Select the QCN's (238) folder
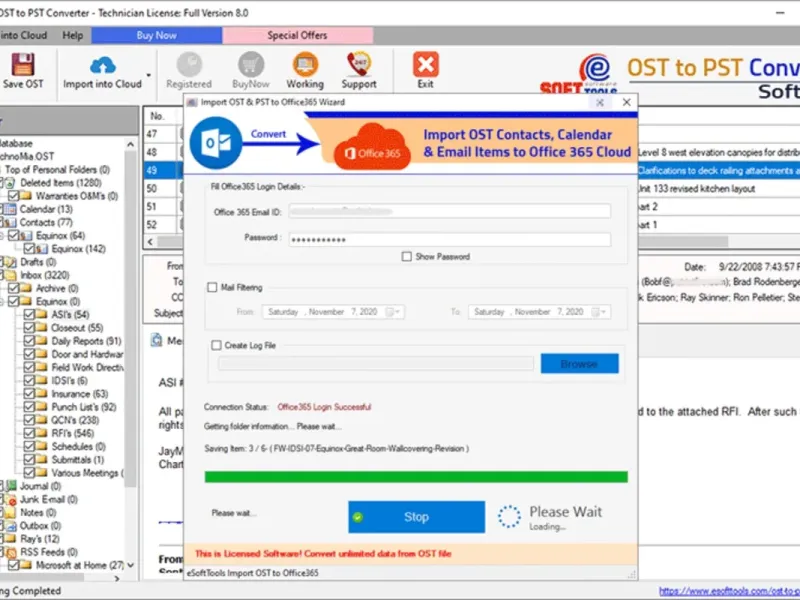 (75, 420)
